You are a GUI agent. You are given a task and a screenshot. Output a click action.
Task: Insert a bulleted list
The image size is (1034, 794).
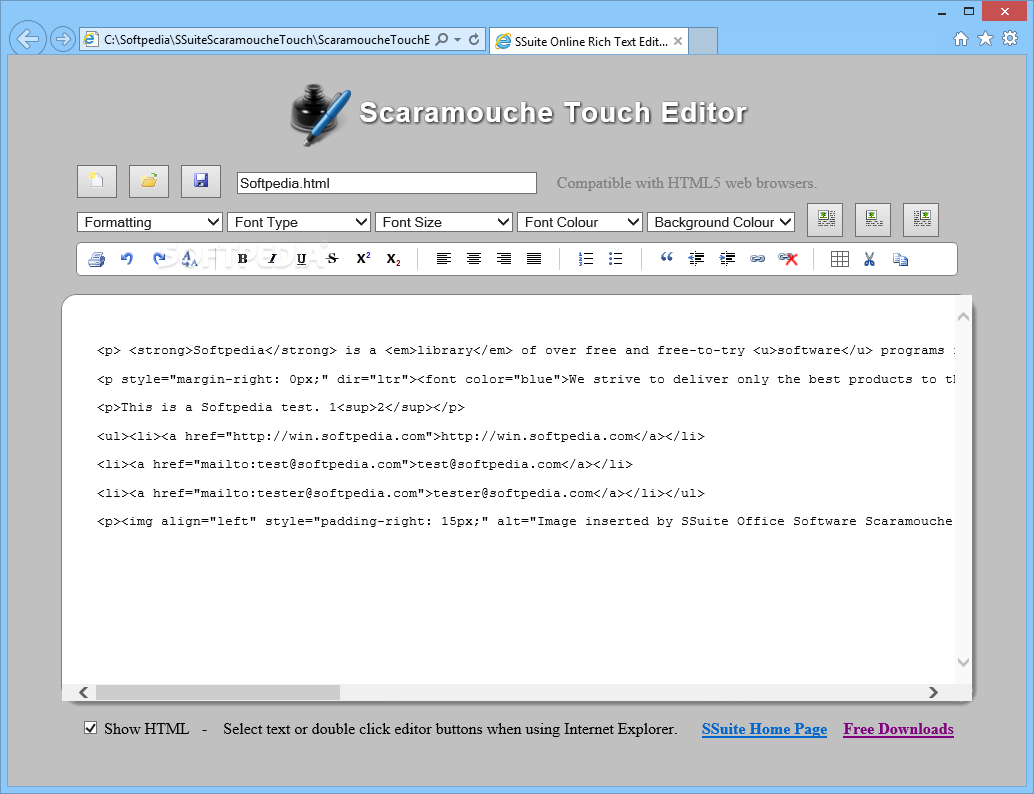(615, 259)
